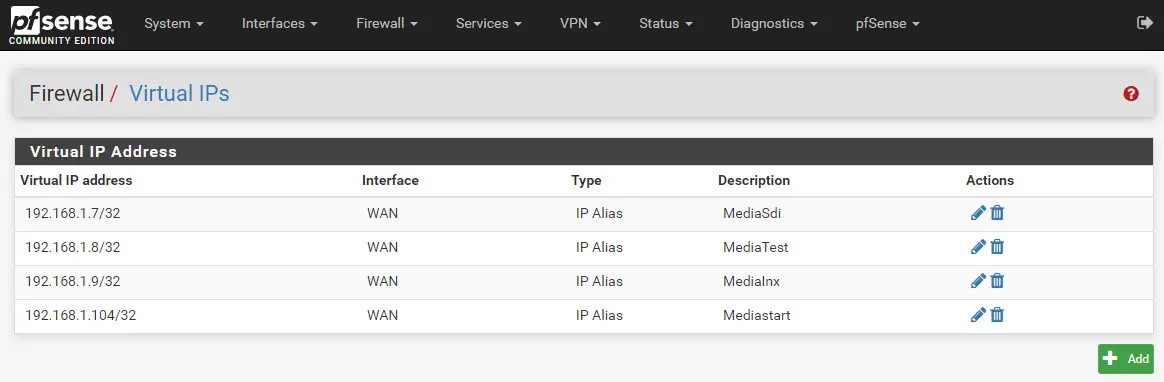
Task: Delete the Mediastart virtual IP row
Action: (997, 315)
